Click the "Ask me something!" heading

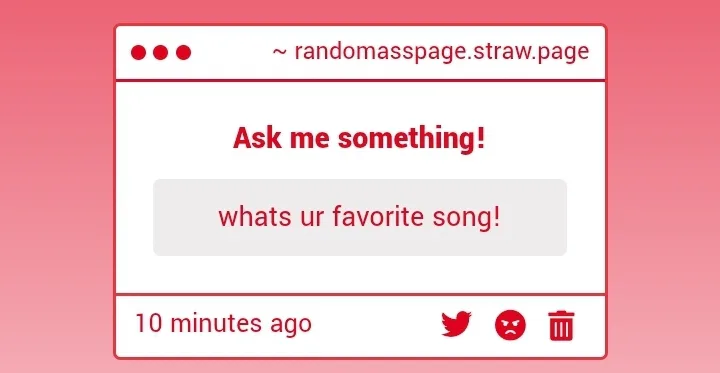point(359,138)
